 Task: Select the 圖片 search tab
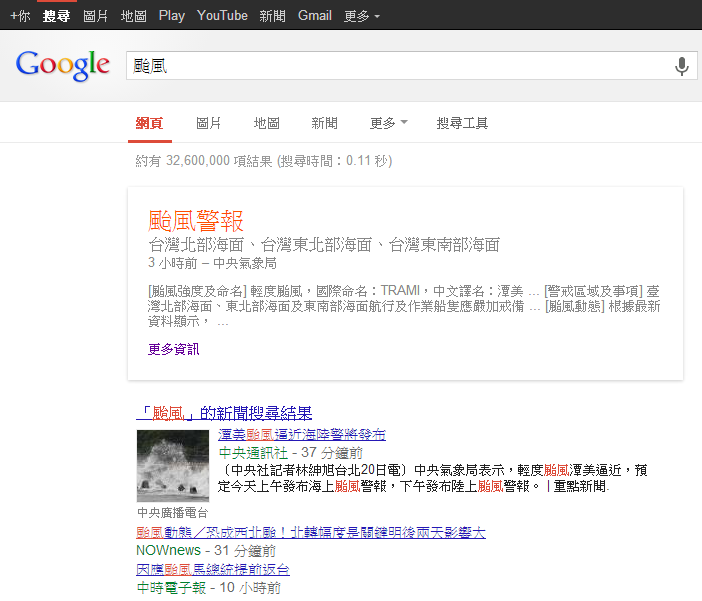pos(208,123)
